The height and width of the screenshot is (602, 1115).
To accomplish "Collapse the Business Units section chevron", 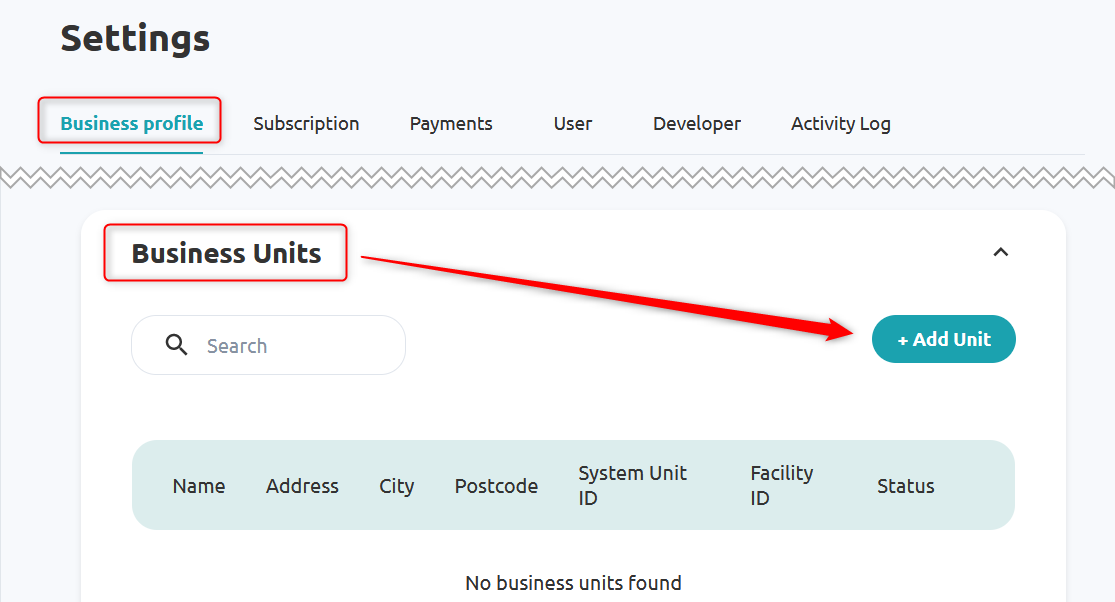I will [x=1000, y=252].
